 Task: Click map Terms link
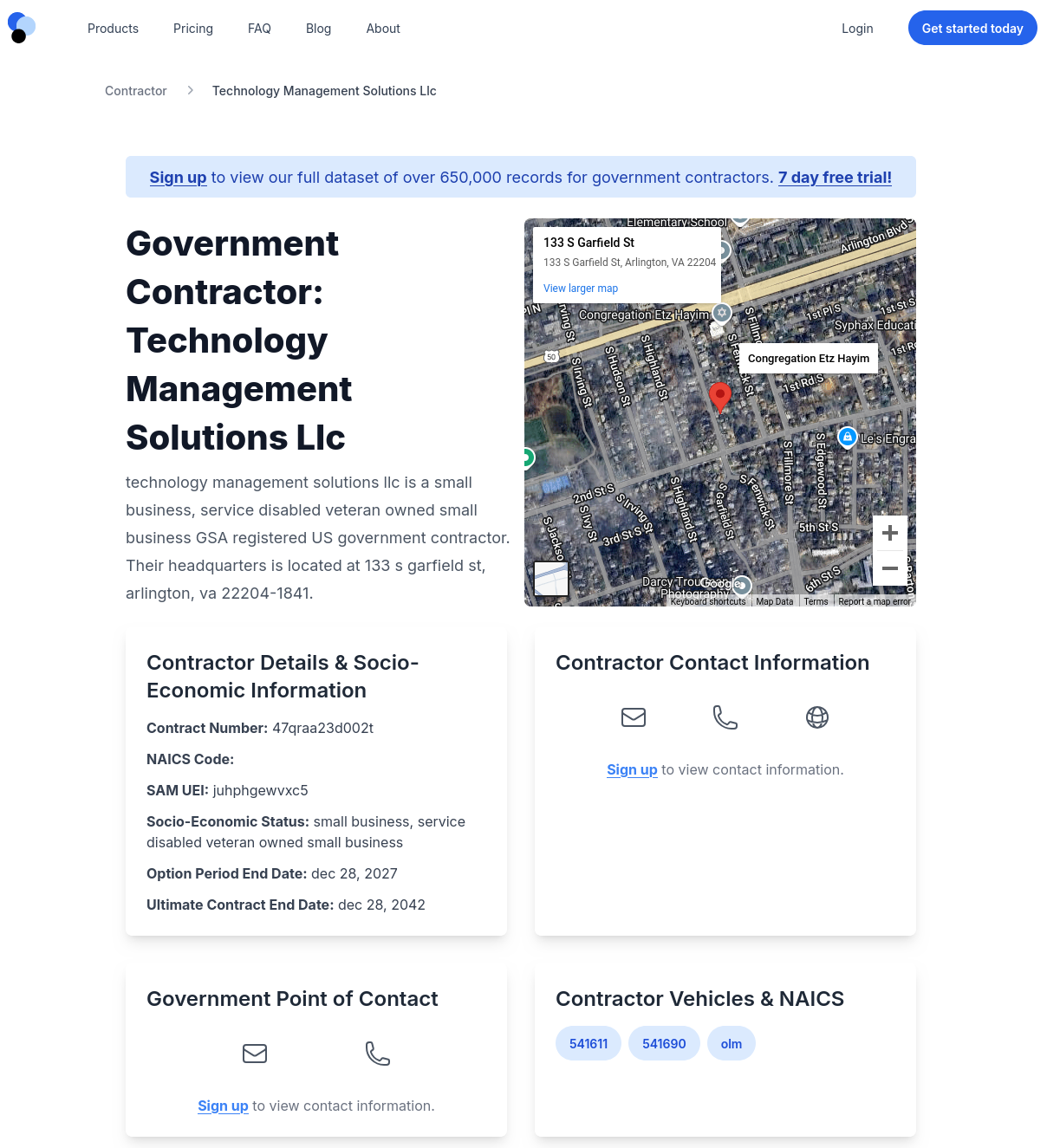[x=816, y=601]
